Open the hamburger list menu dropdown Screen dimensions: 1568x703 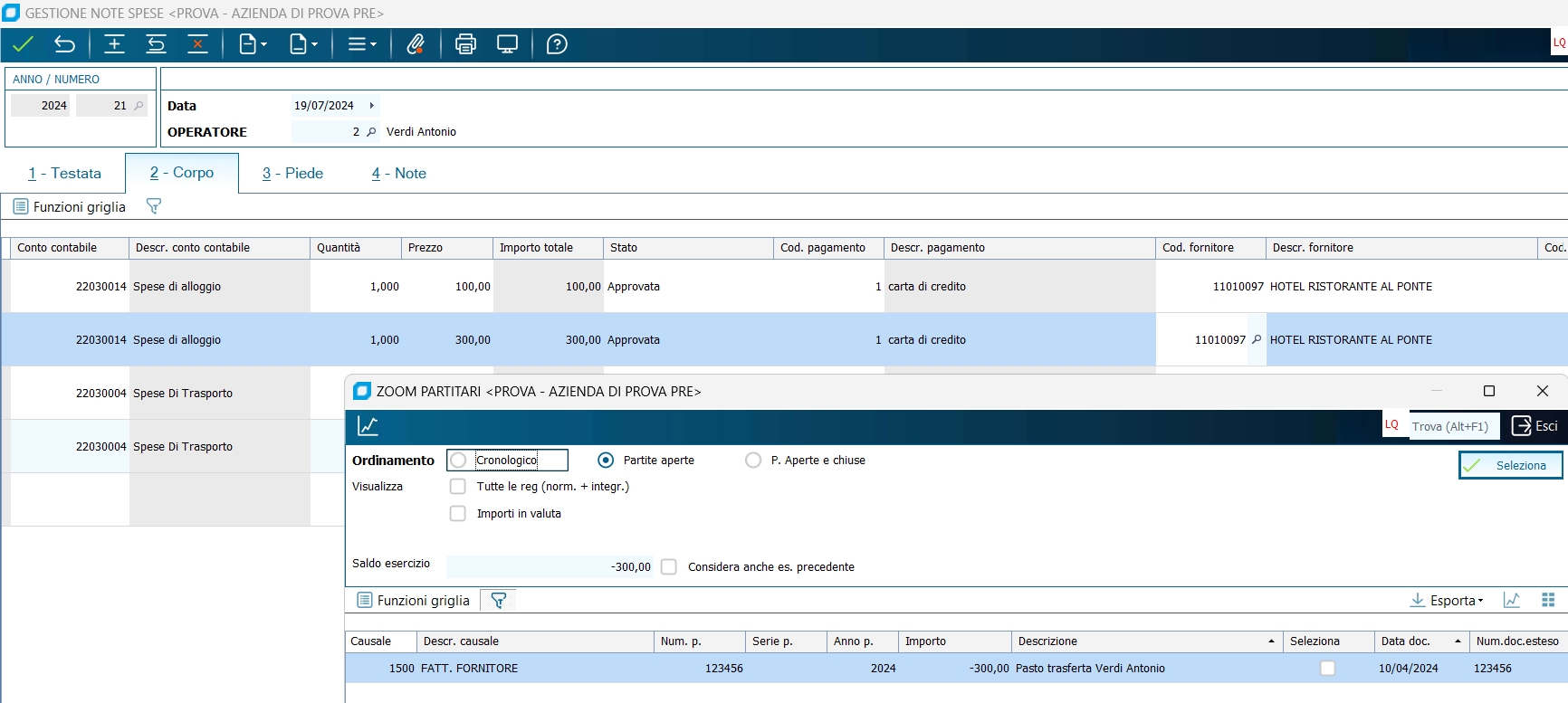pyautogui.click(x=362, y=44)
